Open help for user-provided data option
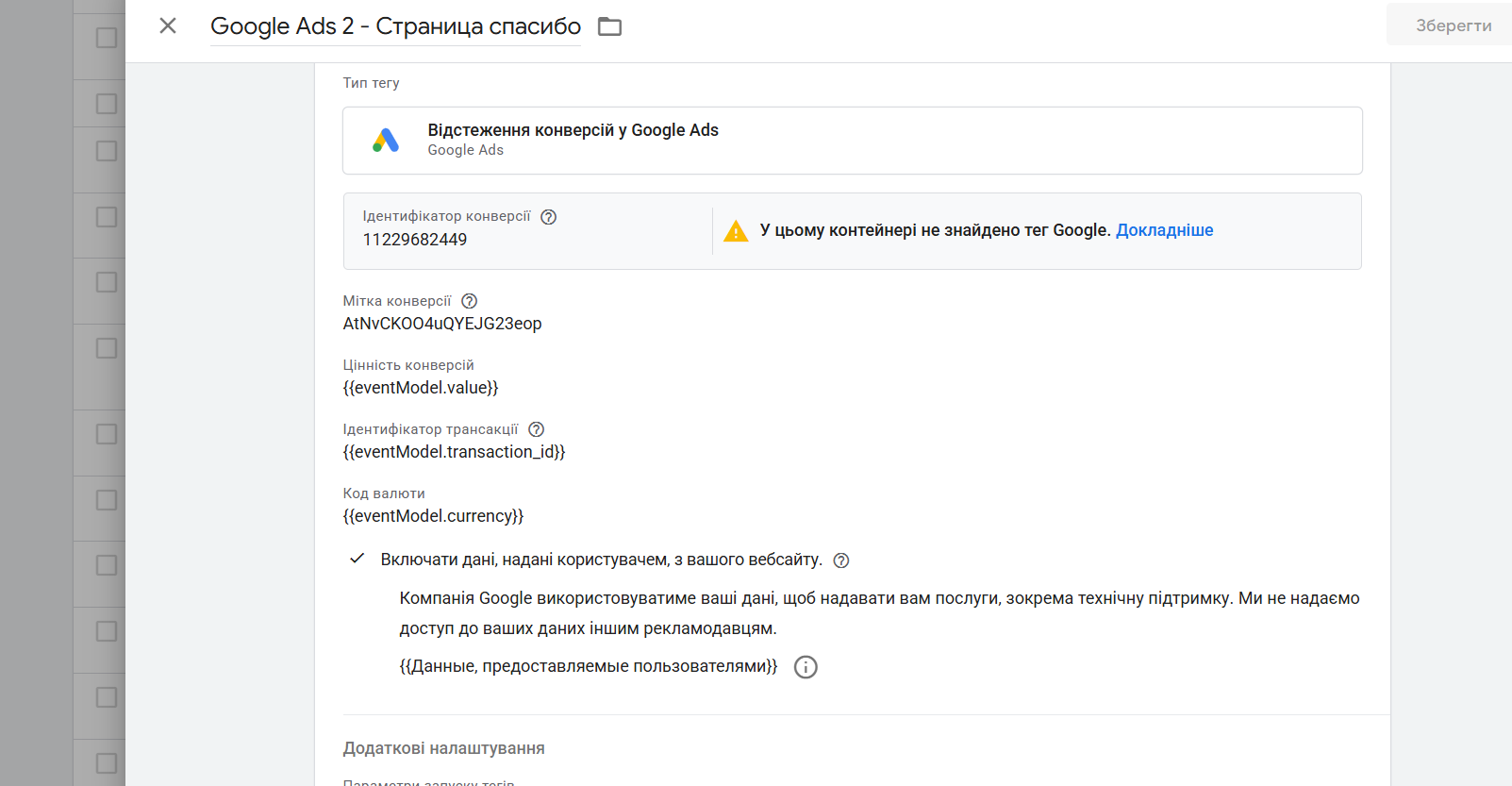The image size is (1512, 786). [841, 560]
